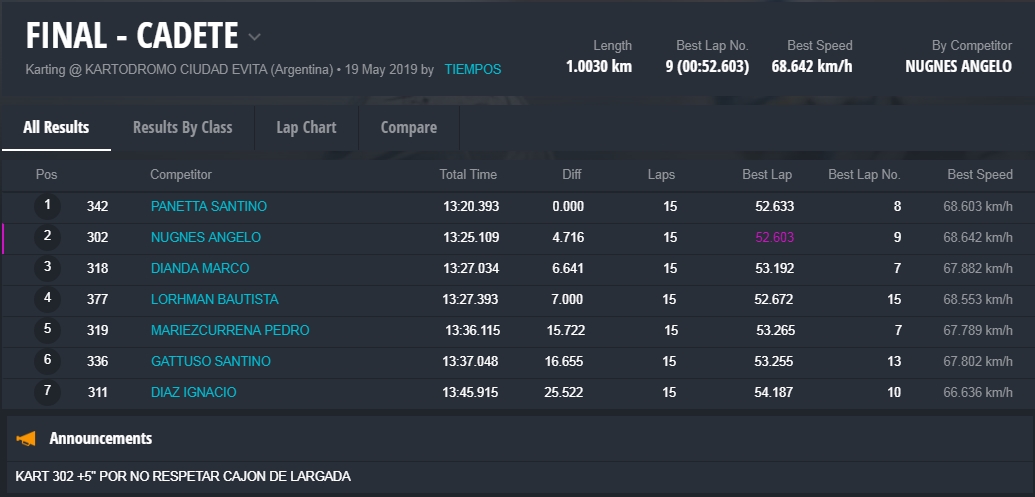
Task: Open competitor NUGNES ANGELO in results table
Action: pyautogui.click(x=206, y=237)
